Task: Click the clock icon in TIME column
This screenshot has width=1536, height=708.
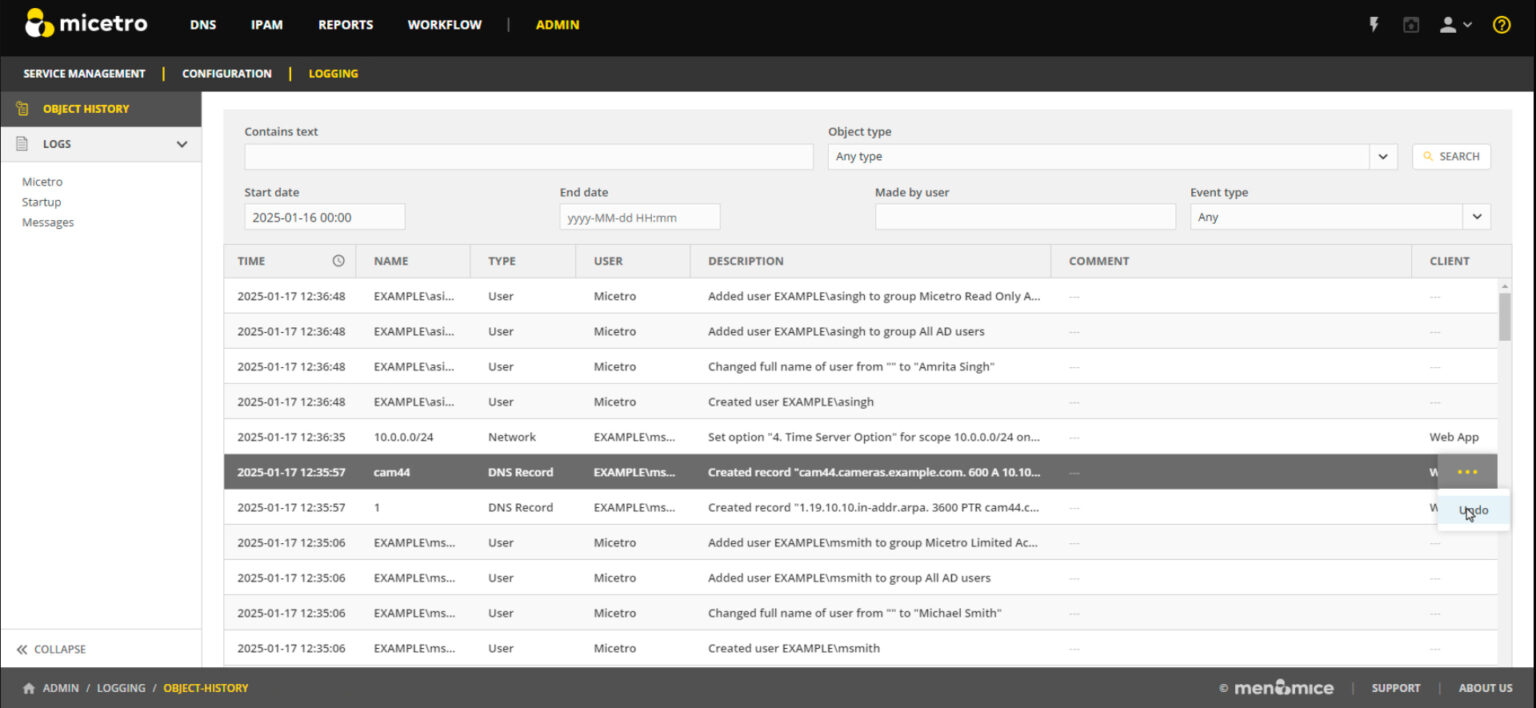Action: [338, 260]
